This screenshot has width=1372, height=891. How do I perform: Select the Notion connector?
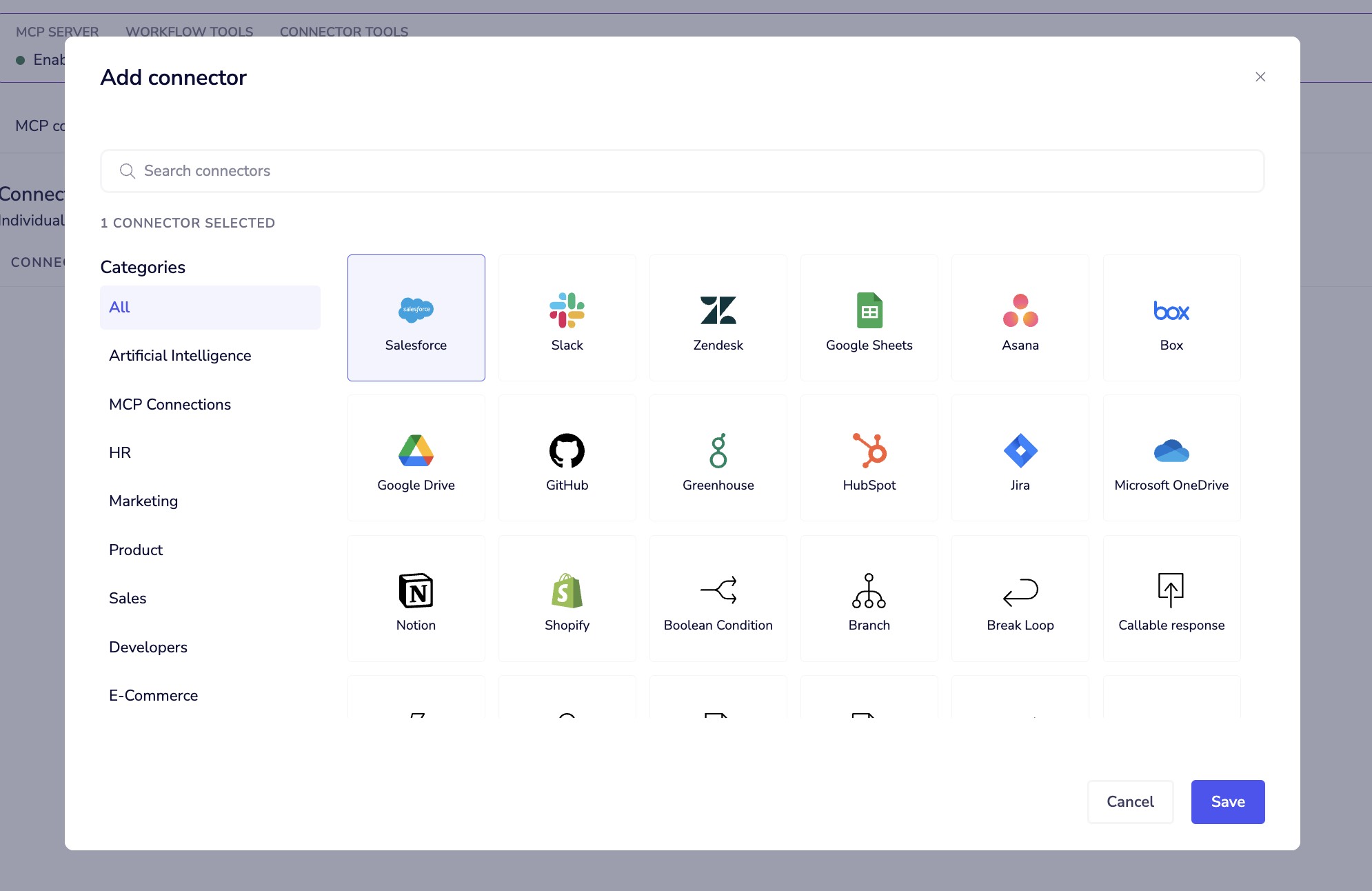[416, 597]
